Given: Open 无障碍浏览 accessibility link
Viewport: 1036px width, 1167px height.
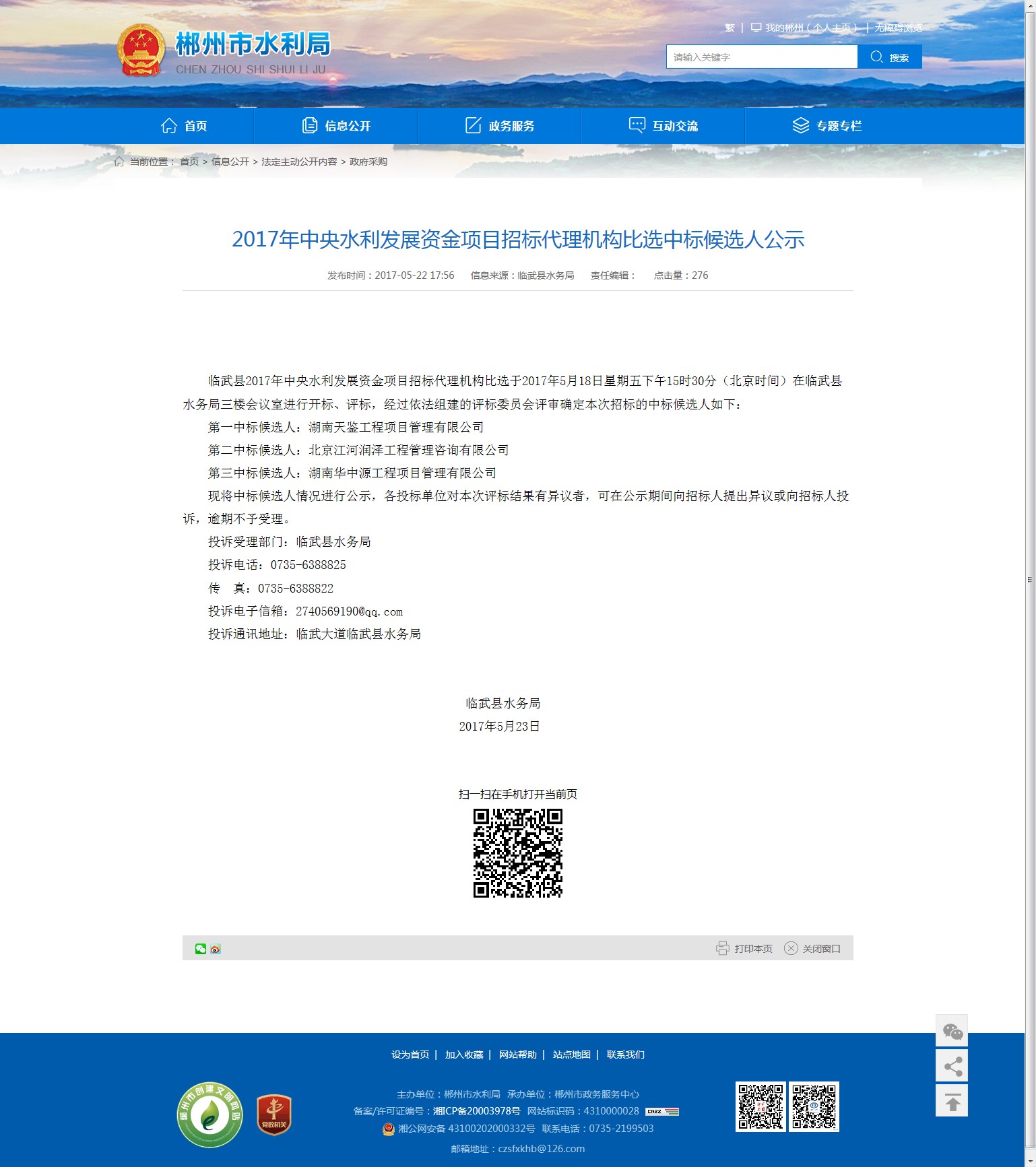Looking at the screenshot, I should (x=899, y=28).
